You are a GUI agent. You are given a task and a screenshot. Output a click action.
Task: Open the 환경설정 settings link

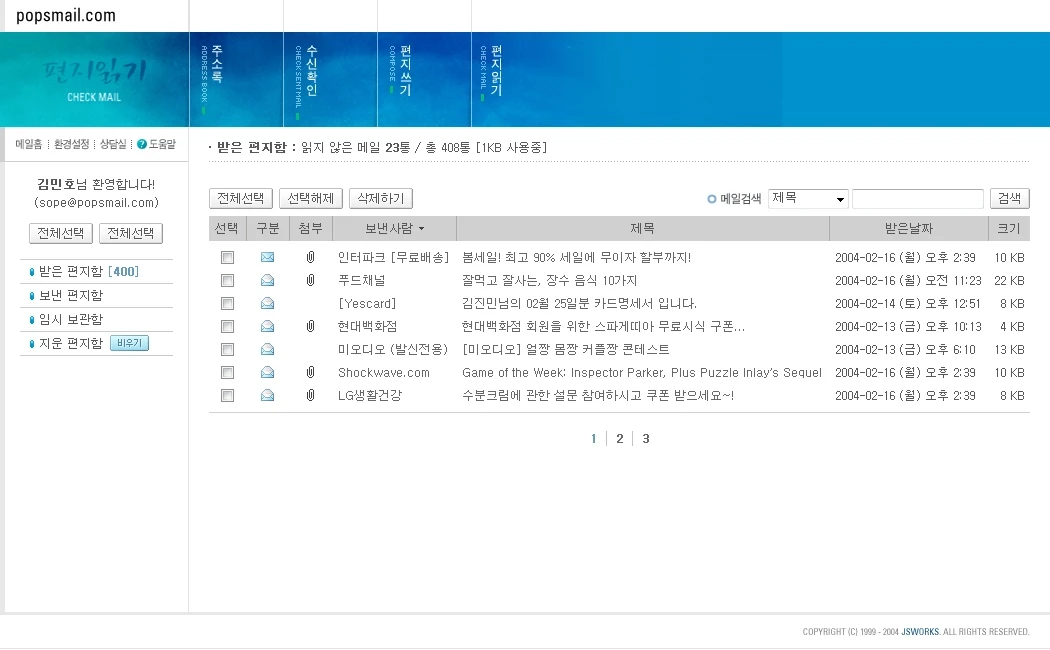point(72,144)
